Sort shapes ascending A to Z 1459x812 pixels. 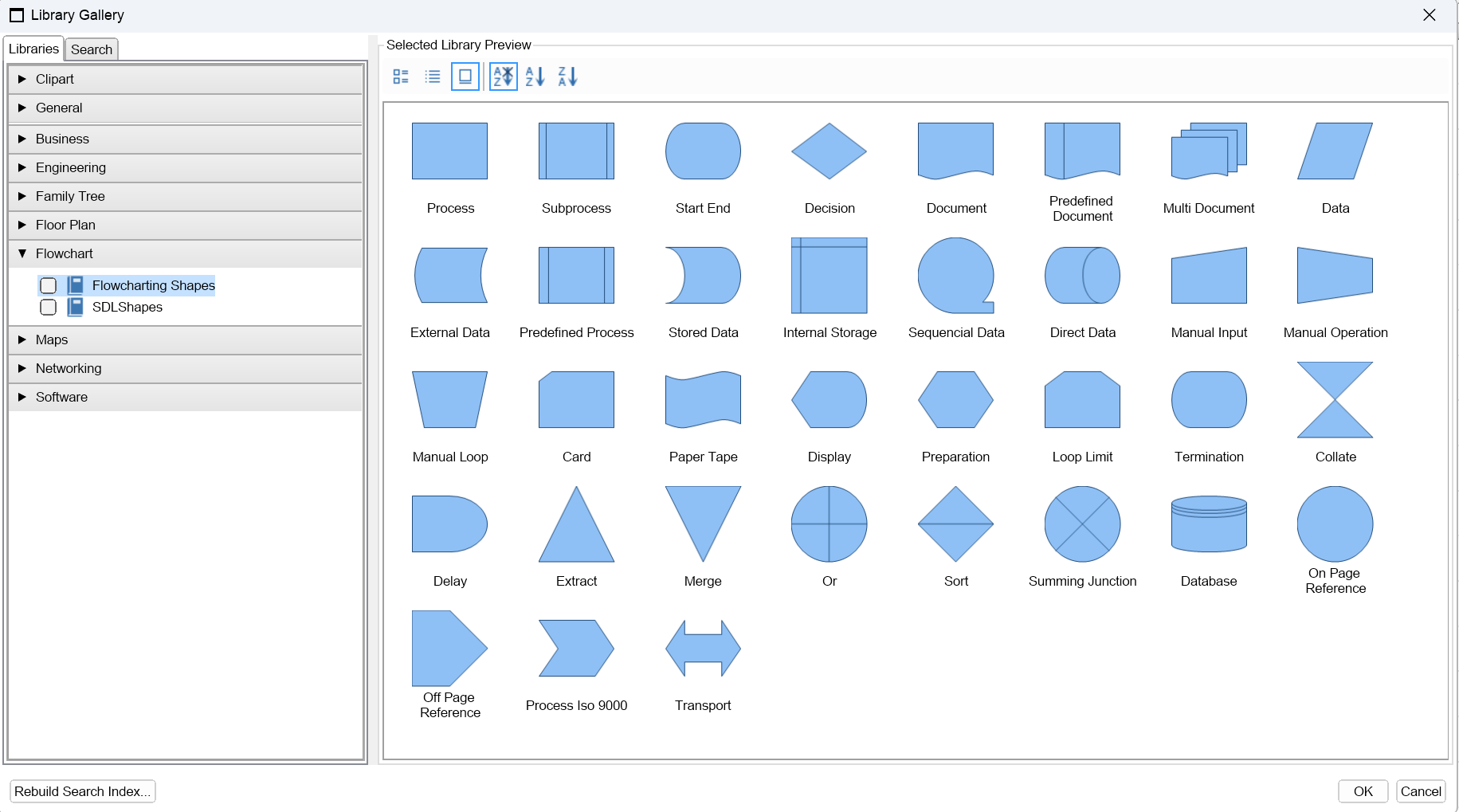coord(535,76)
